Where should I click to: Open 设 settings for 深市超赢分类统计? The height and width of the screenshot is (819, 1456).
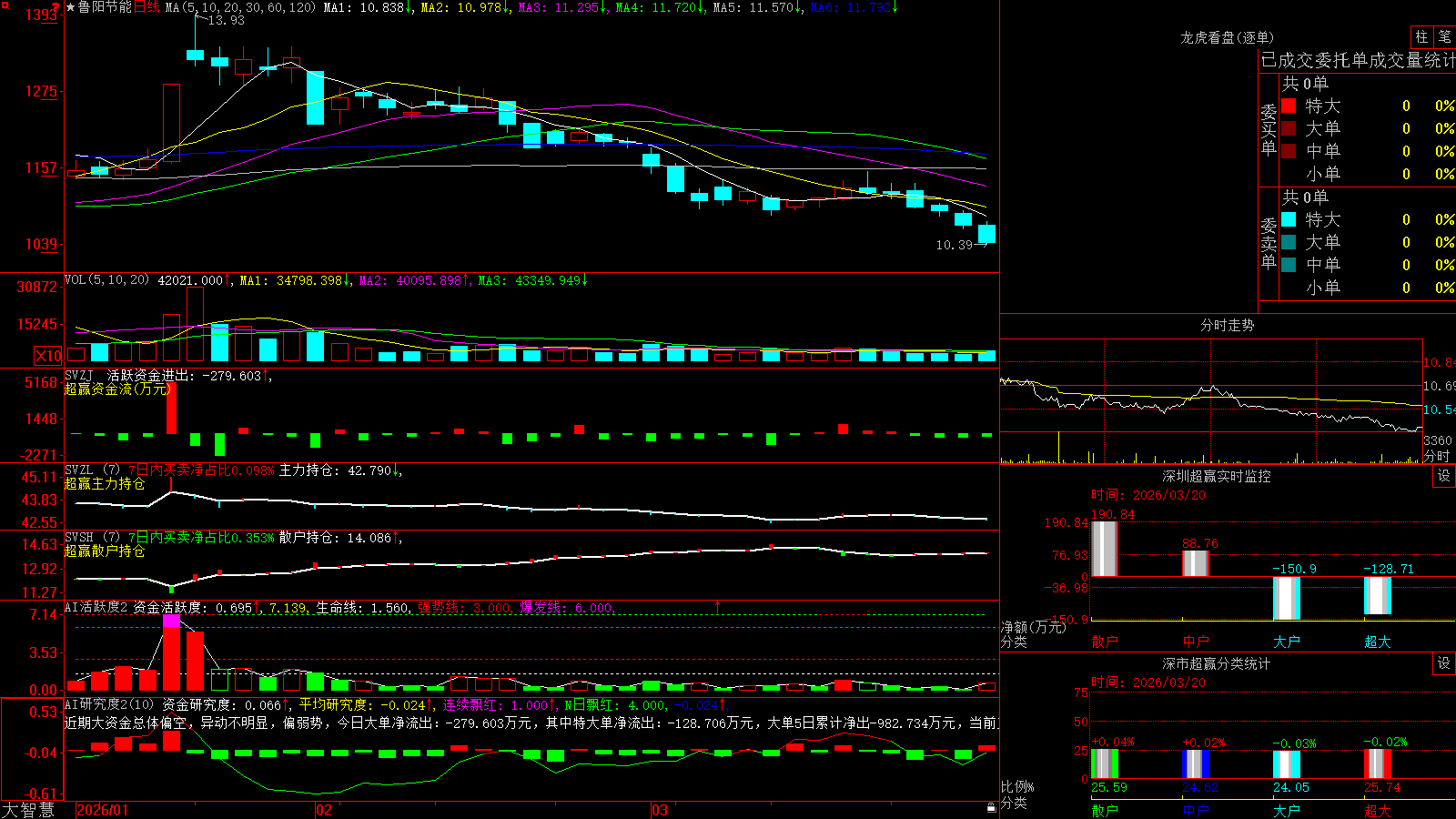(1443, 663)
